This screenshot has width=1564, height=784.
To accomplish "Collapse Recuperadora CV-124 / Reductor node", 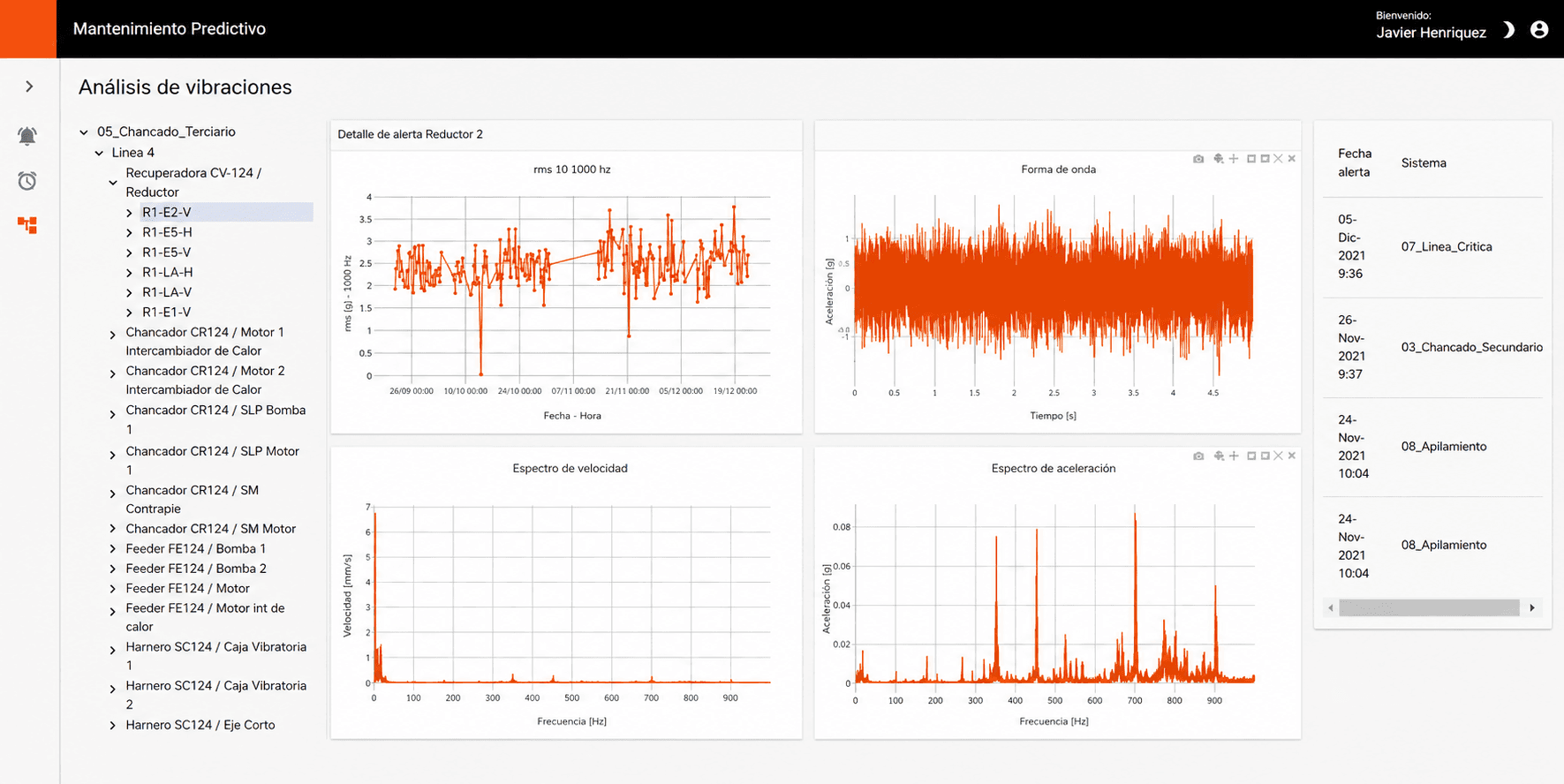I will coord(113,183).
